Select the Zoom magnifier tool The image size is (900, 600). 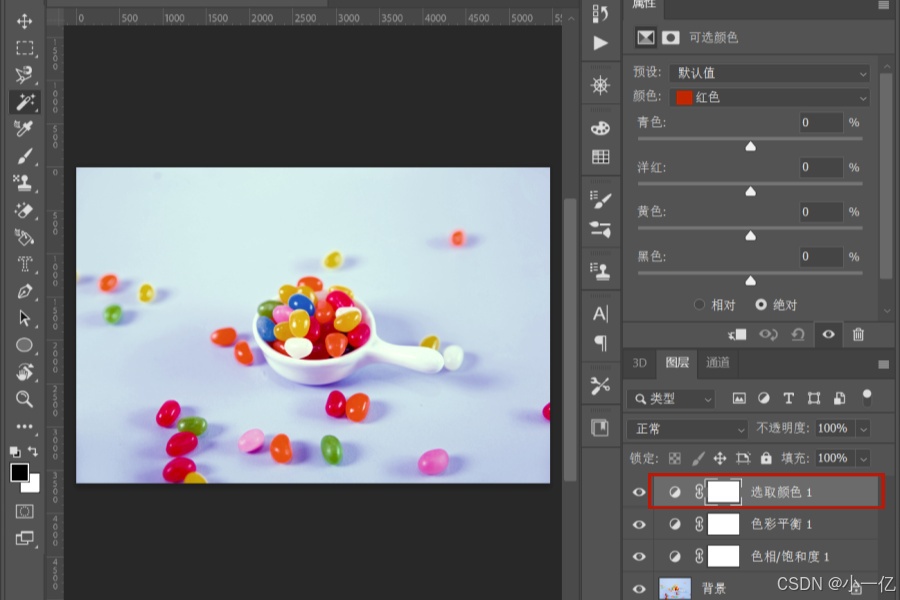point(24,398)
